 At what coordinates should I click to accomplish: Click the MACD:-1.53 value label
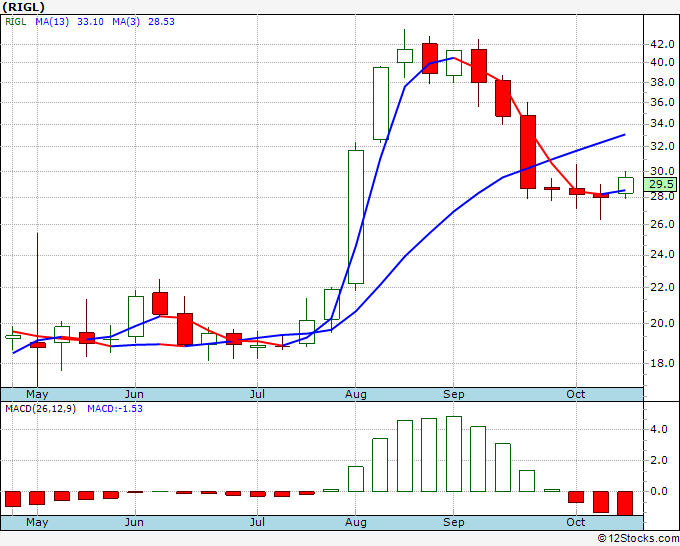pyautogui.click(x=113, y=408)
